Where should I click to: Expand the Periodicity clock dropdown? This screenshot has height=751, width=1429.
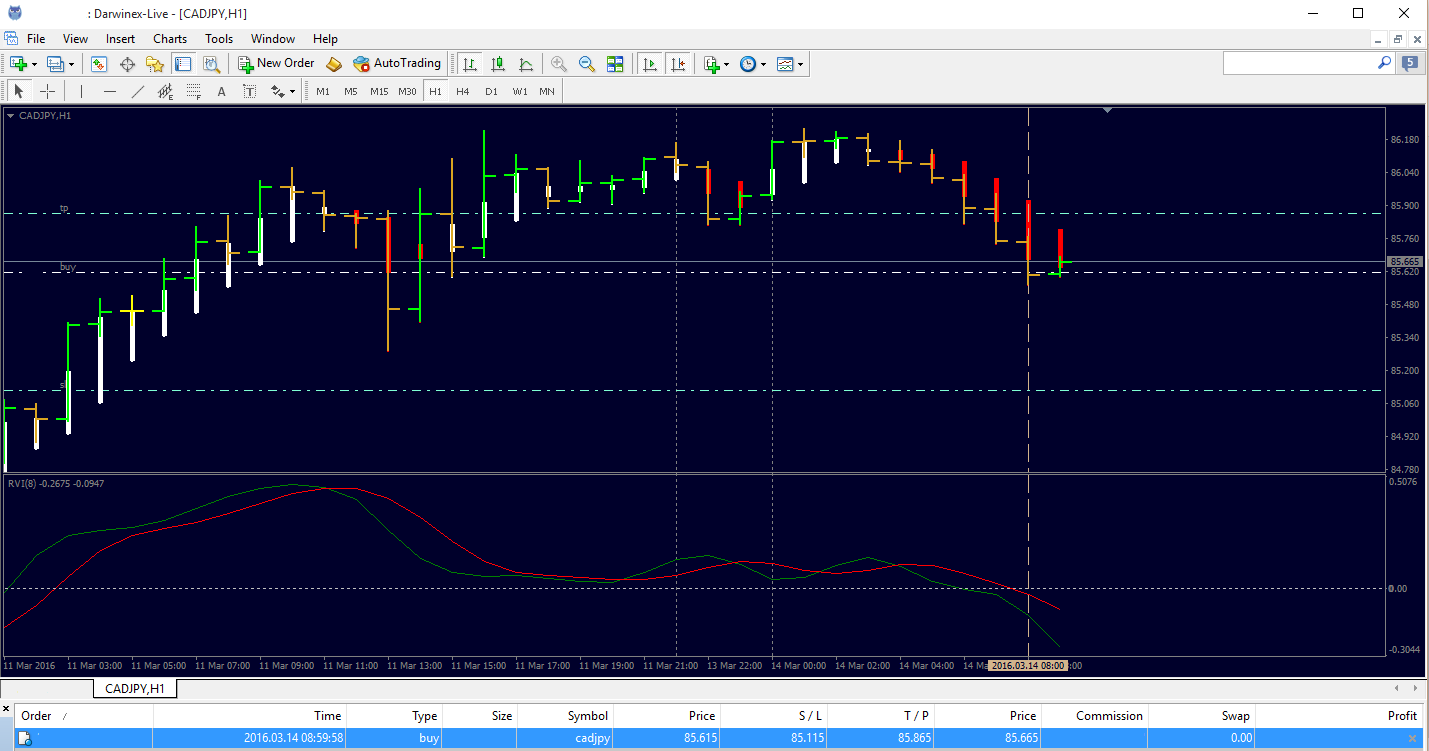[764, 64]
